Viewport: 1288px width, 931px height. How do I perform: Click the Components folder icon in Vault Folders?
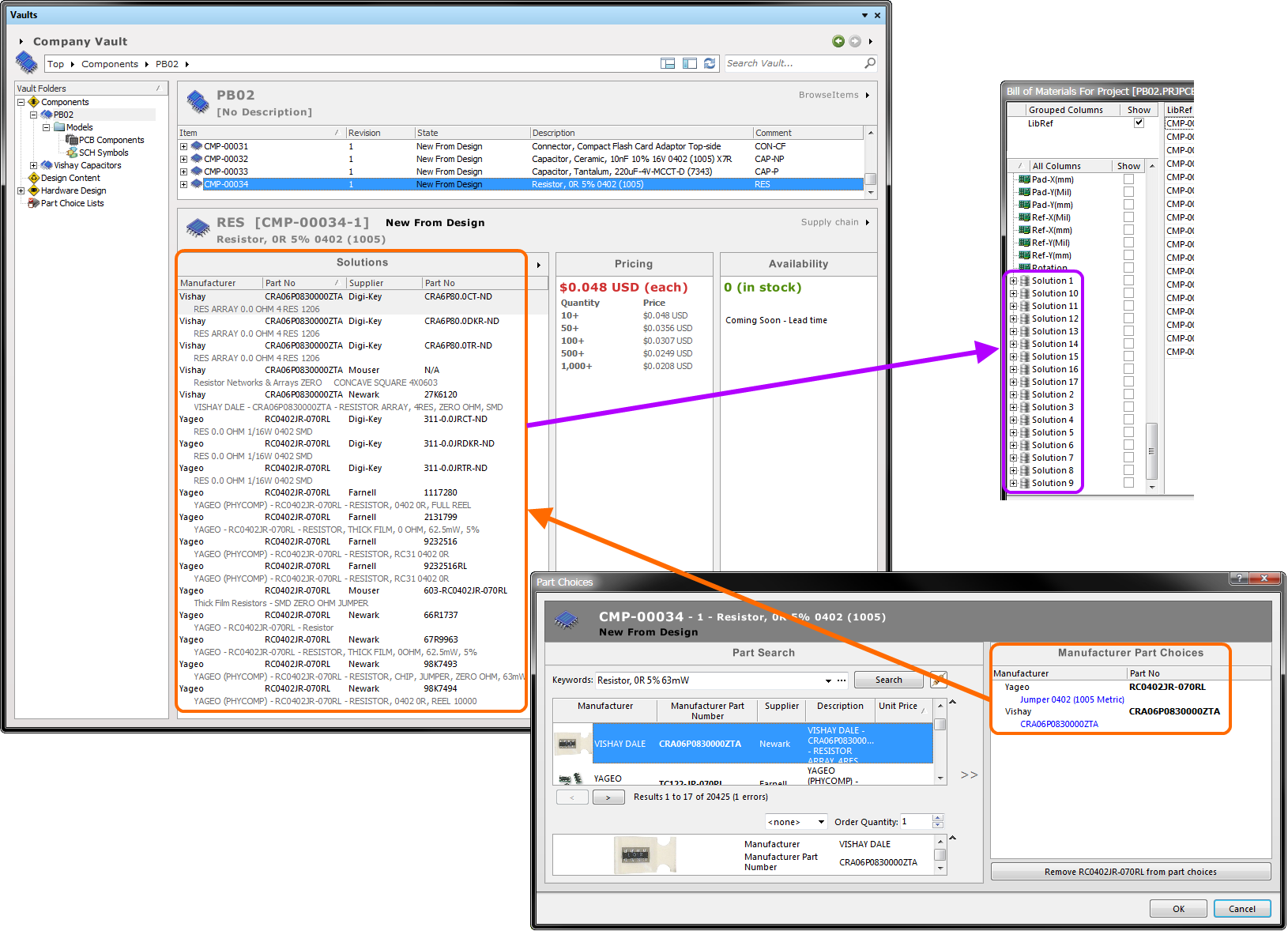(x=34, y=102)
